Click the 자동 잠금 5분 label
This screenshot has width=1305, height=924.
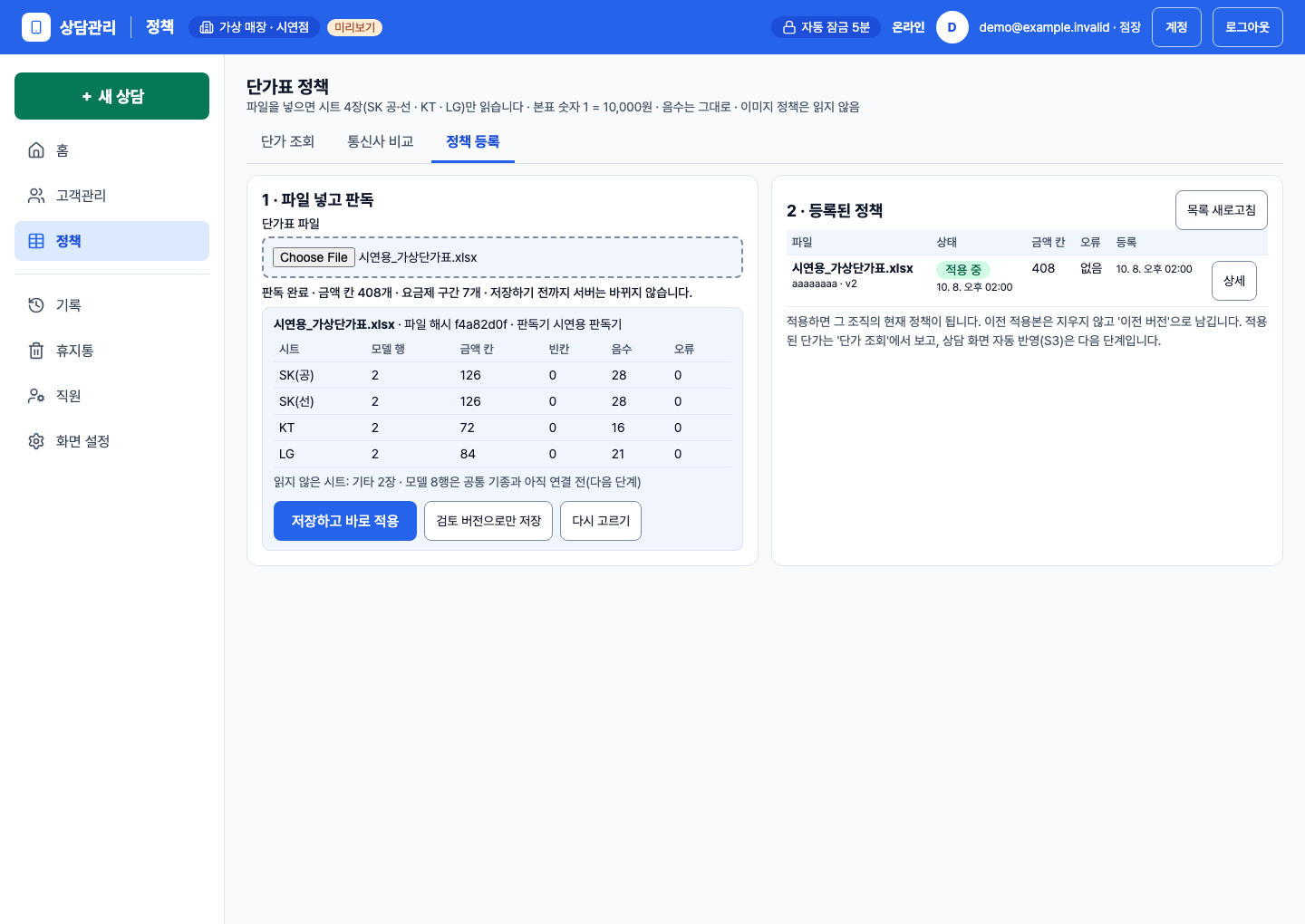point(836,27)
